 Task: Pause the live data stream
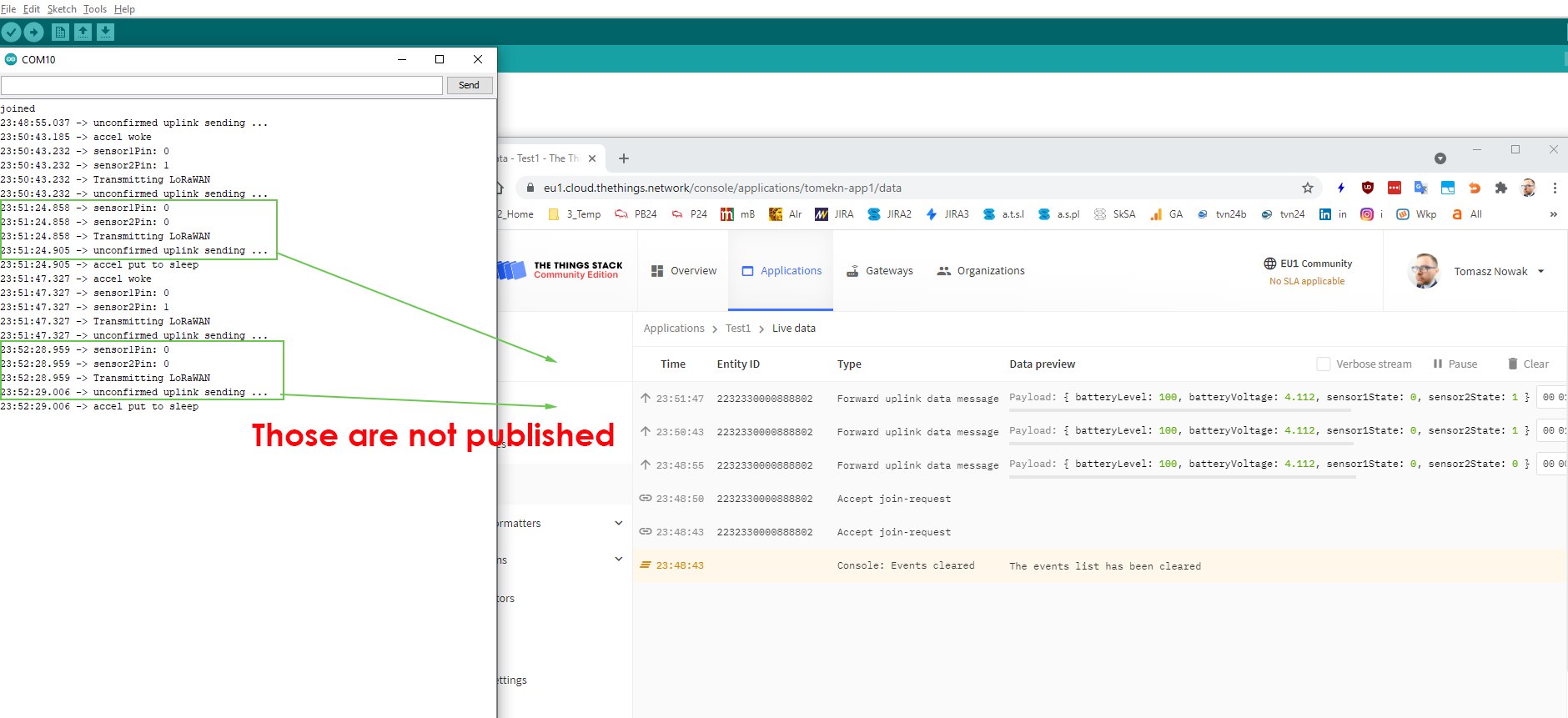pos(1455,364)
